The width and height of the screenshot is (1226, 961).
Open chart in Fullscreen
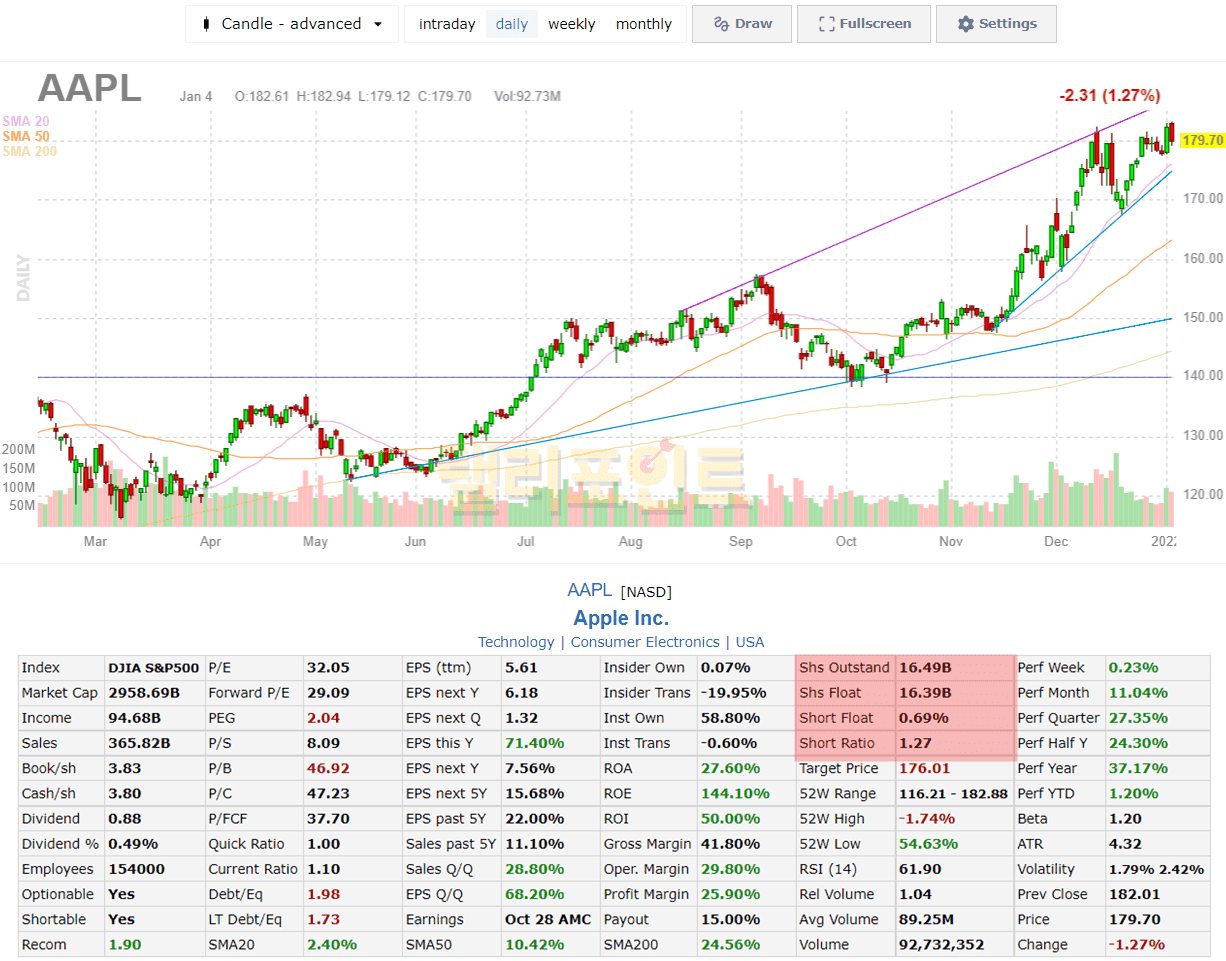862,24
